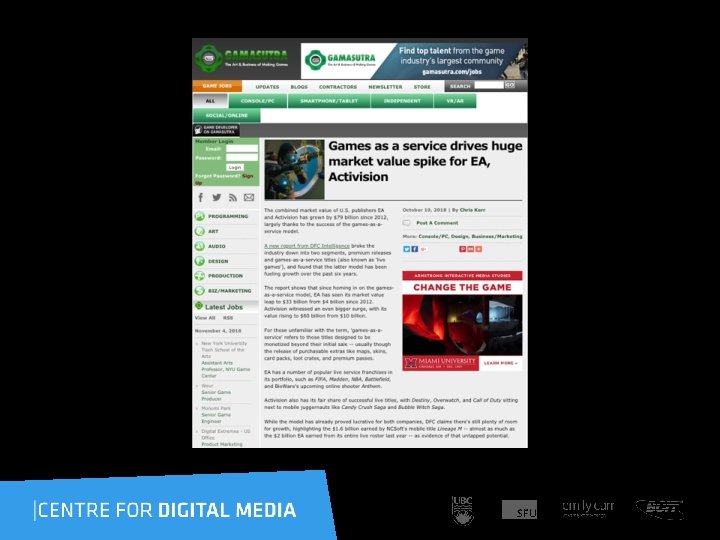720x540 pixels.
Task: Click the Design category icon
Action: pyautogui.click(x=199, y=261)
